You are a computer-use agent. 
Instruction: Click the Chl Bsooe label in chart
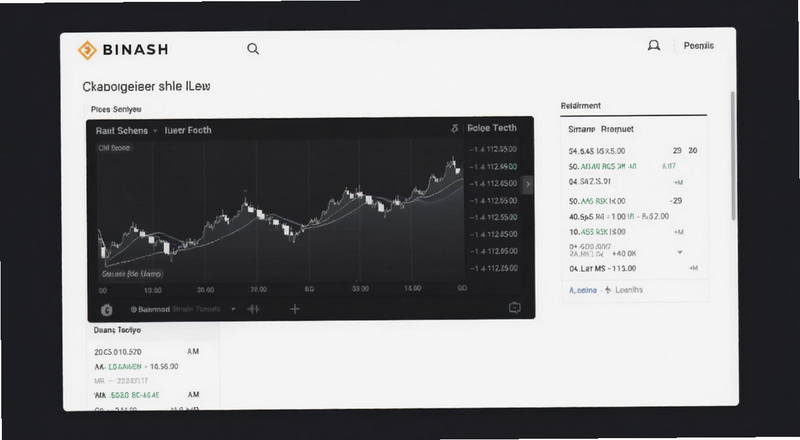pos(114,148)
